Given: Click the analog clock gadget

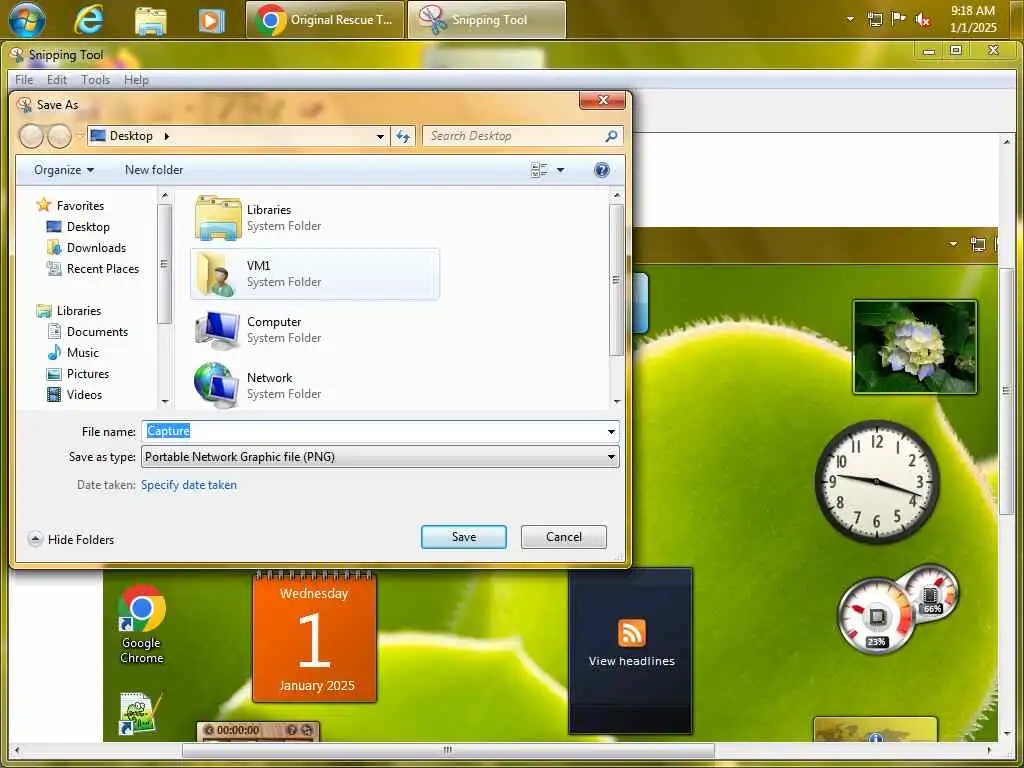Looking at the screenshot, I should pyautogui.click(x=876, y=482).
